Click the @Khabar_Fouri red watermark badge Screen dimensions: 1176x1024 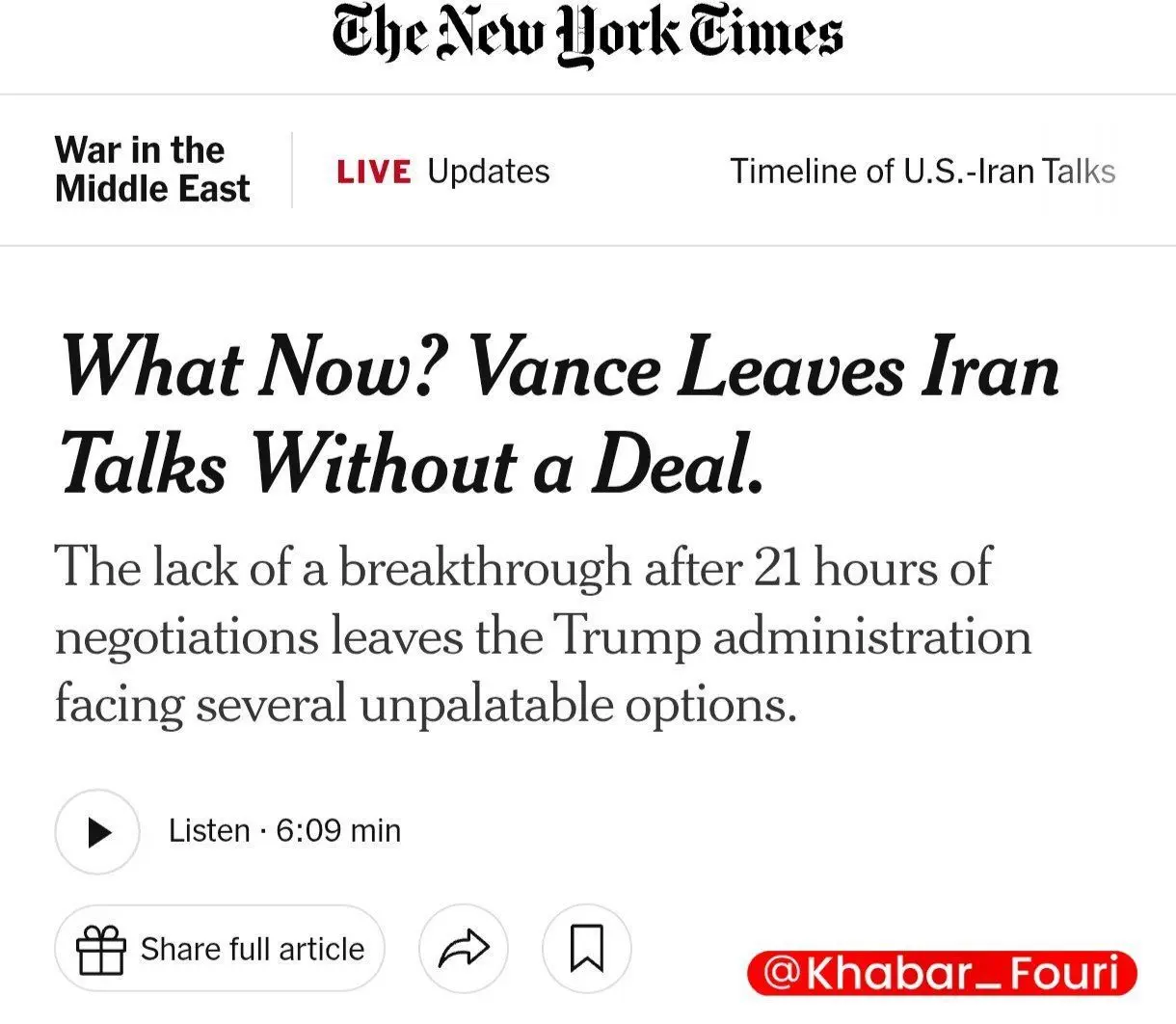coord(942,973)
